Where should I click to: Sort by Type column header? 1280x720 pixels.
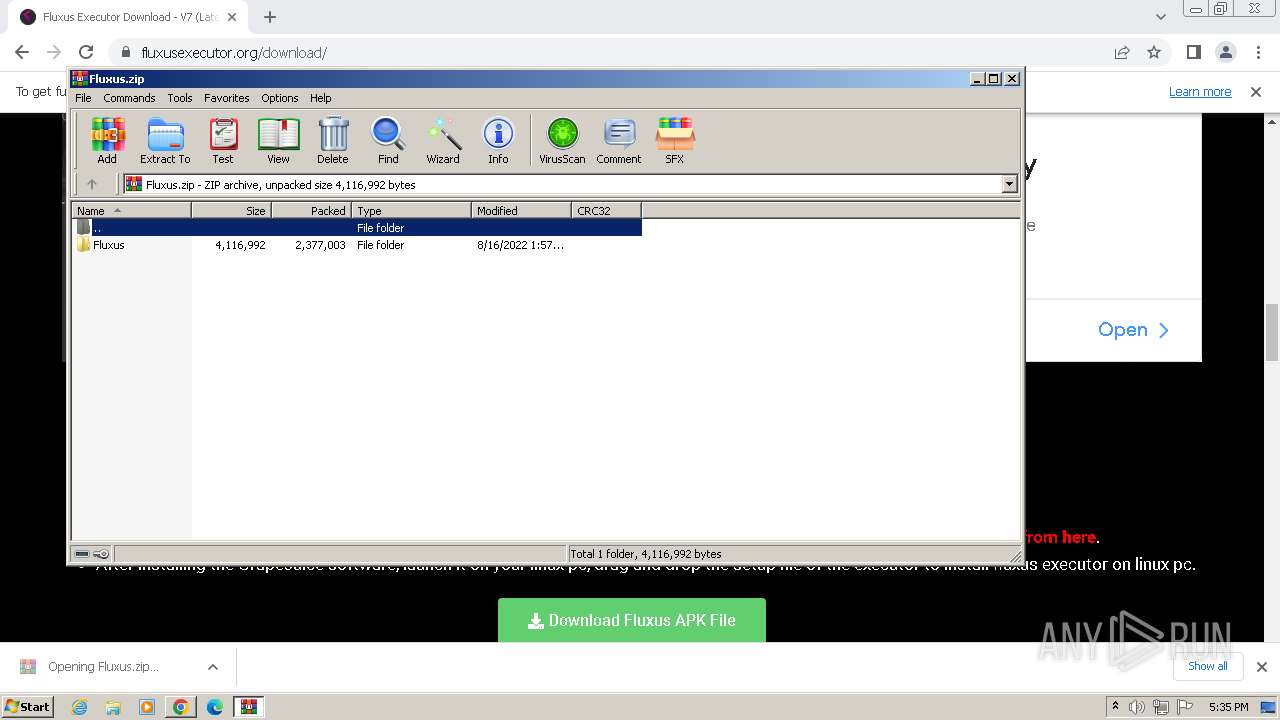tap(411, 211)
